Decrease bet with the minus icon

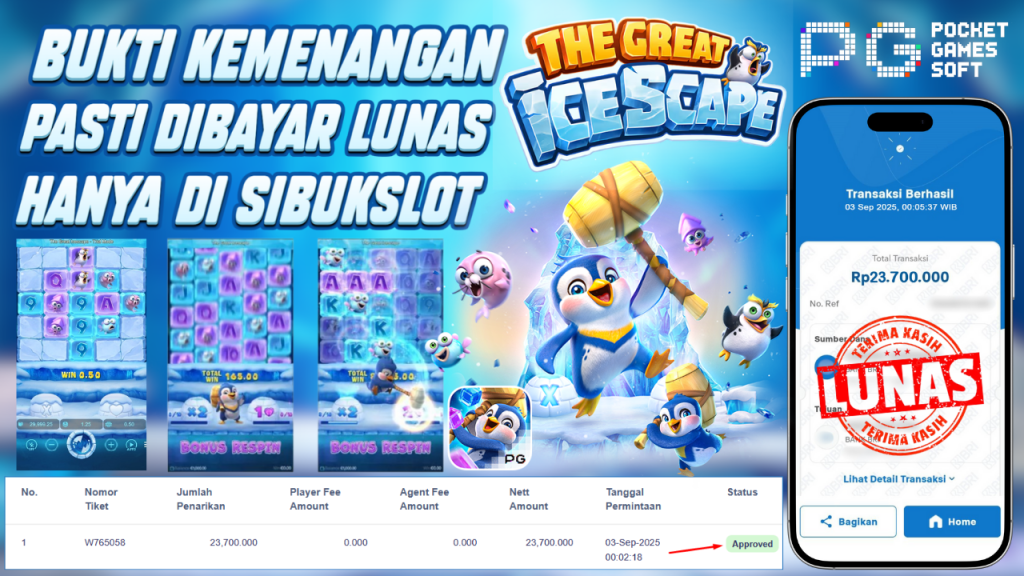(x=52, y=445)
